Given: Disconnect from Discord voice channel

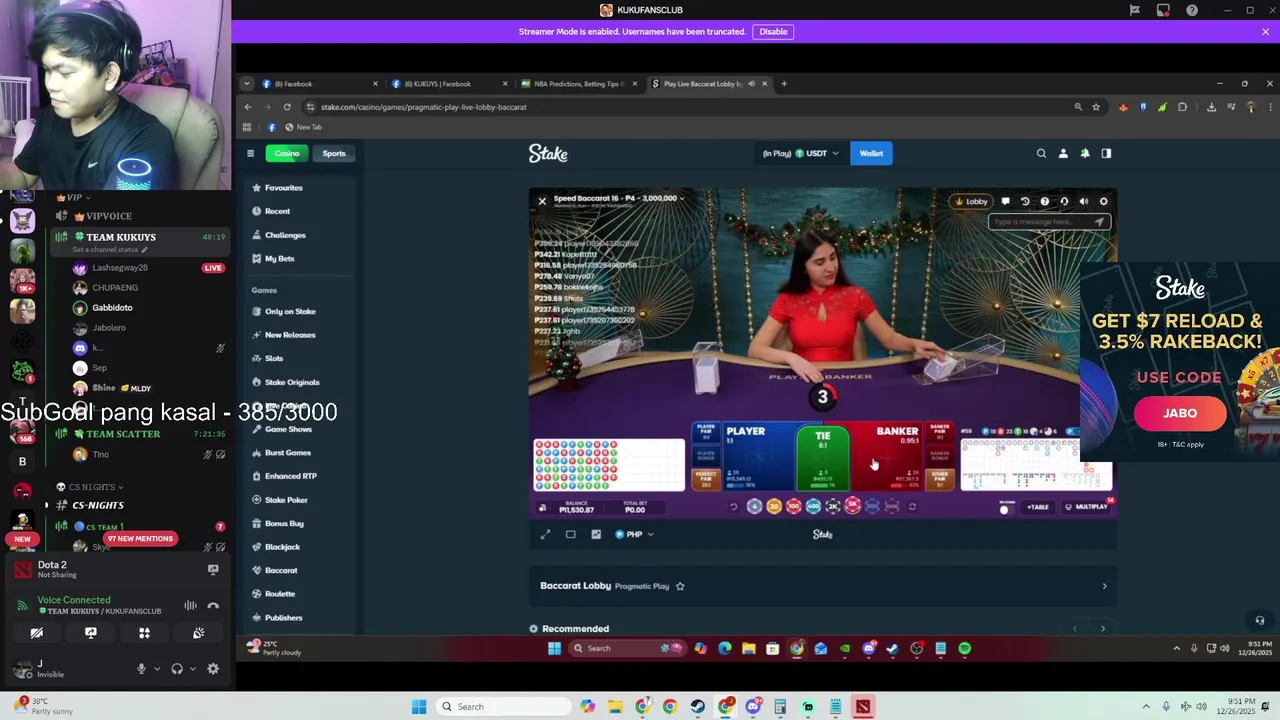Looking at the screenshot, I should click(x=213, y=605).
